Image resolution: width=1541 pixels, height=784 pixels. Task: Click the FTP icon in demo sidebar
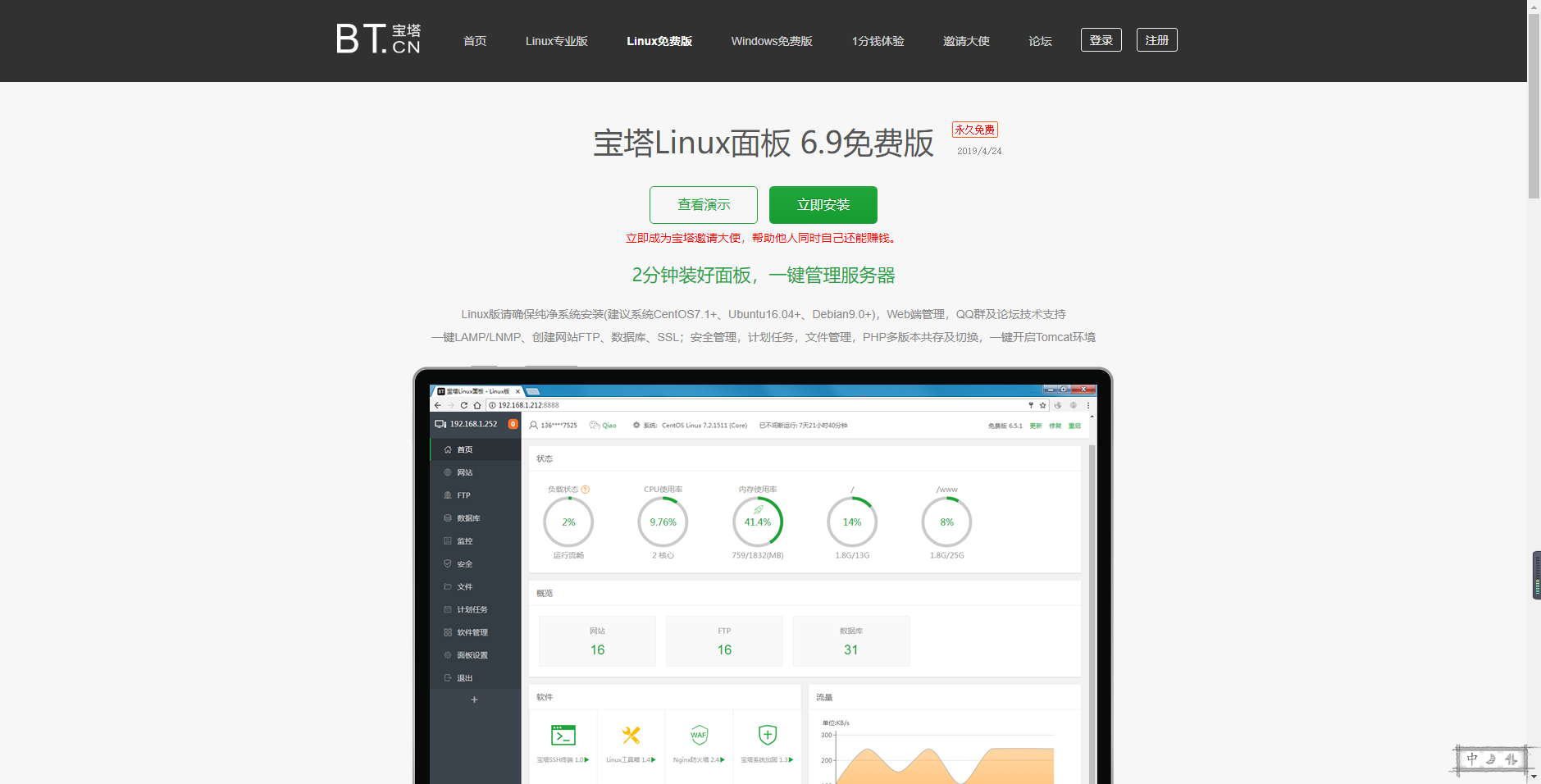448,495
